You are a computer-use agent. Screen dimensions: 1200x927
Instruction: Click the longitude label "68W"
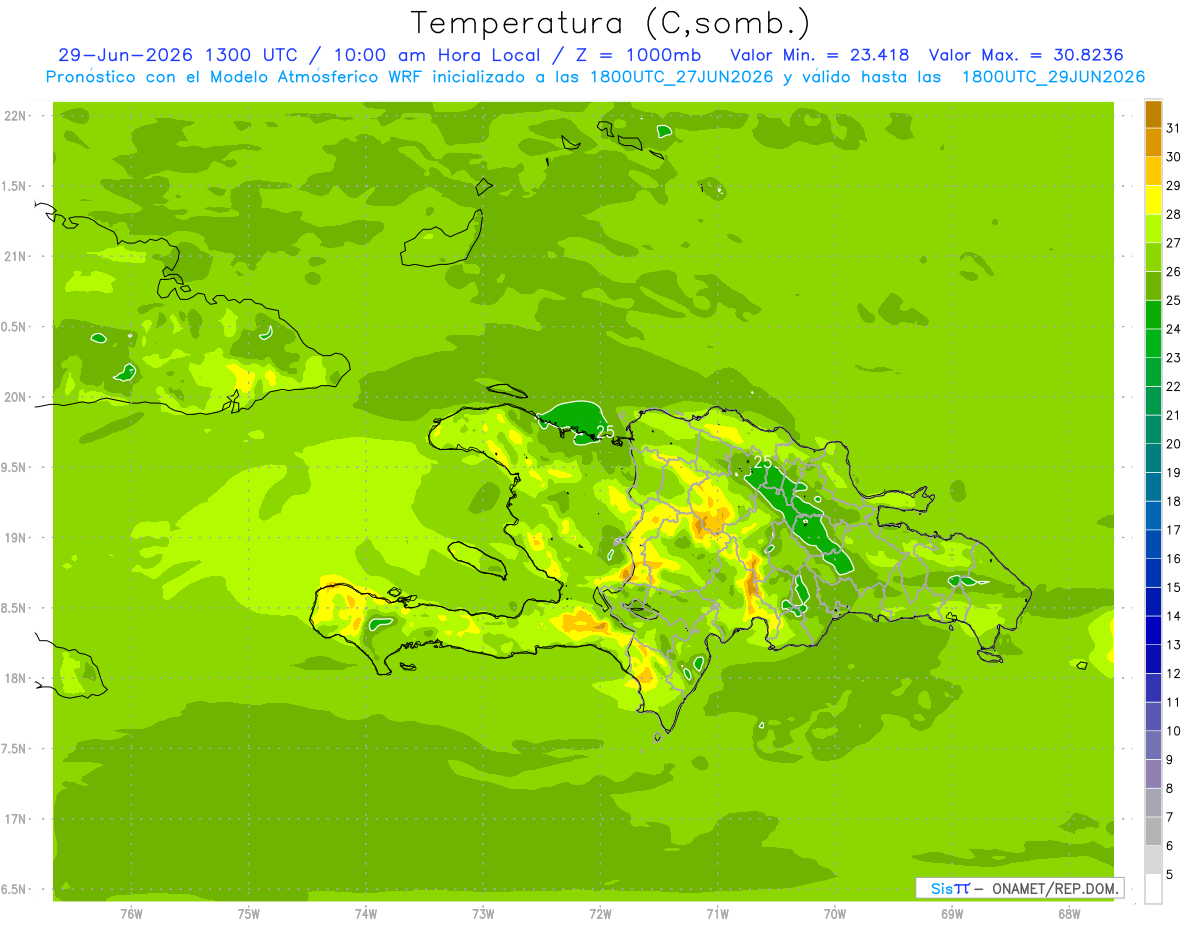pos(1069,914)
